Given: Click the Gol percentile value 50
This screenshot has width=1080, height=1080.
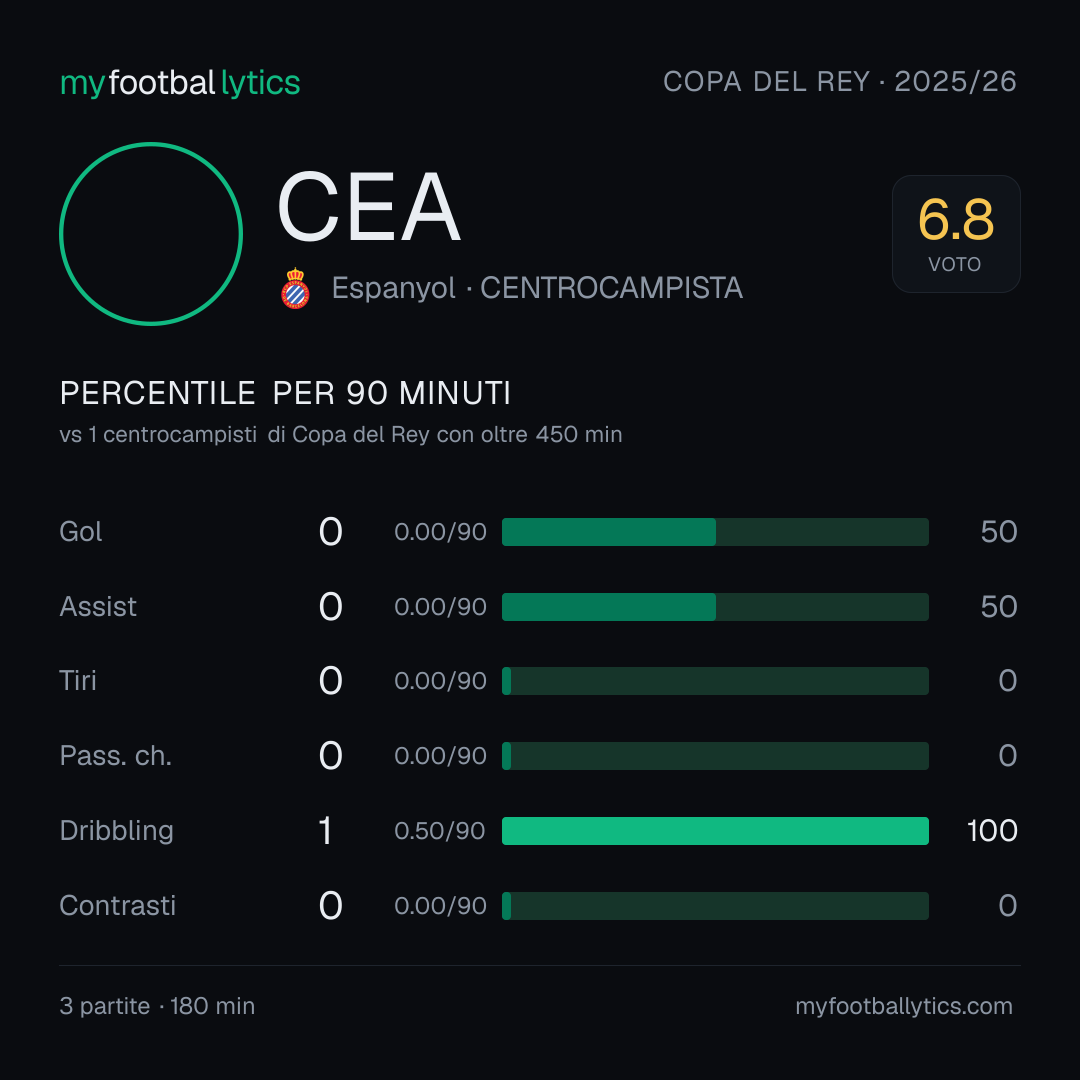Looking at the screenshot, I should 999,532.
